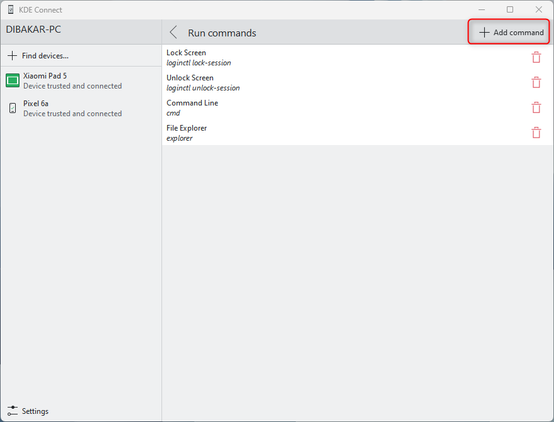Click the Pixel 6a phone icon
554x422 pixels.
(12, 108)
